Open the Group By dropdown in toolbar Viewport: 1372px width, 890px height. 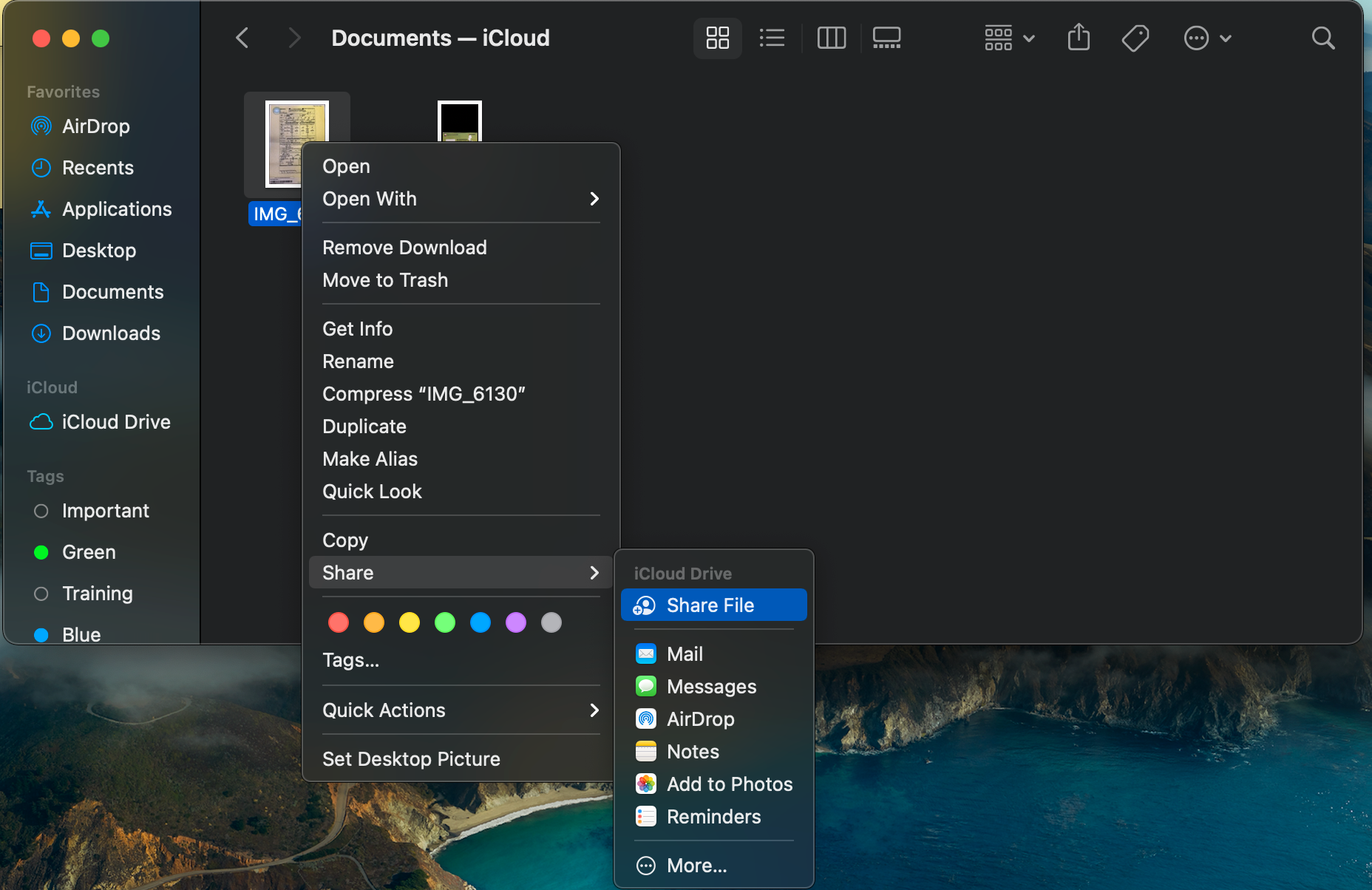tap(1009, 38)
